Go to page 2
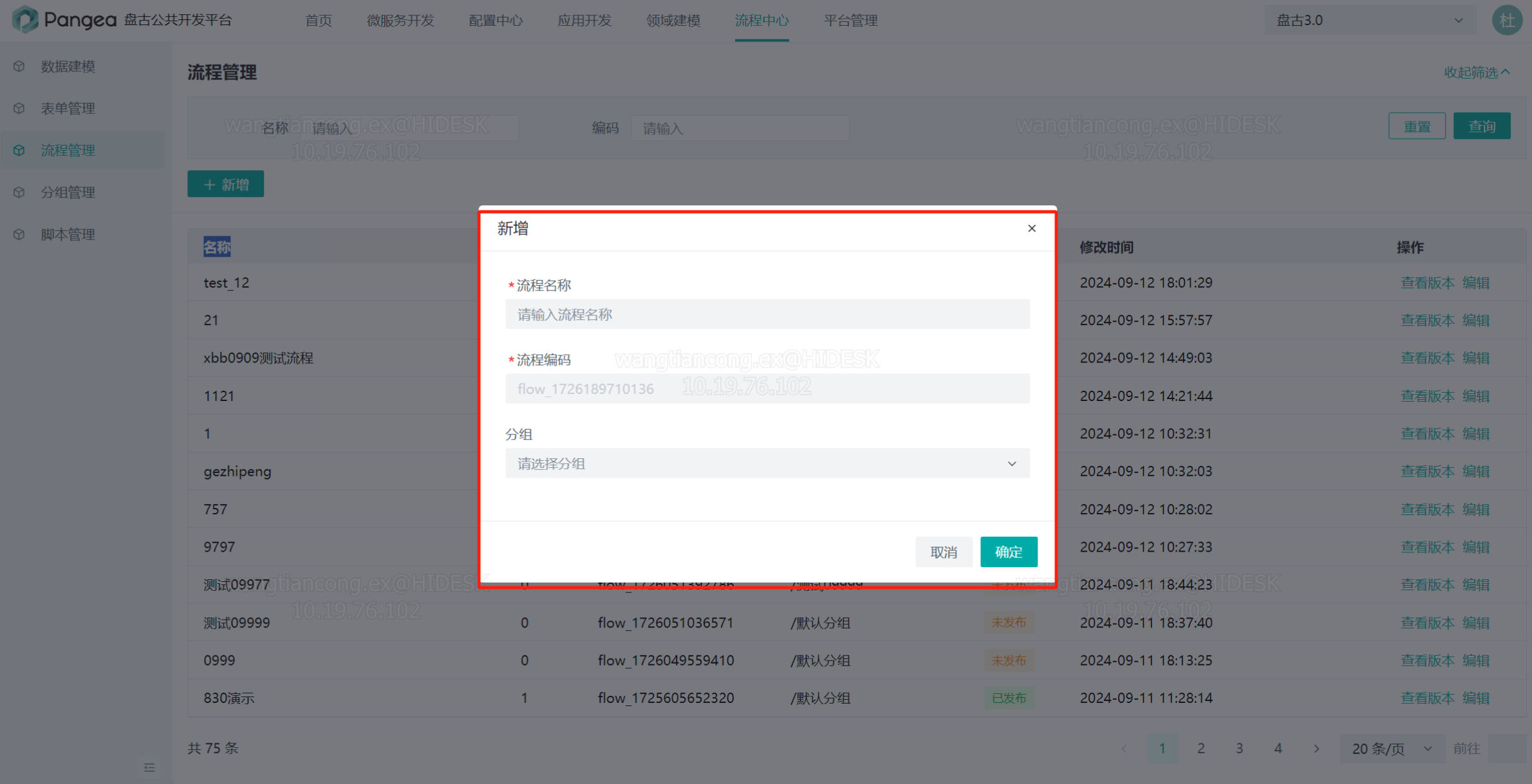Viewport: 1532px width, 784px height. 1201,749
